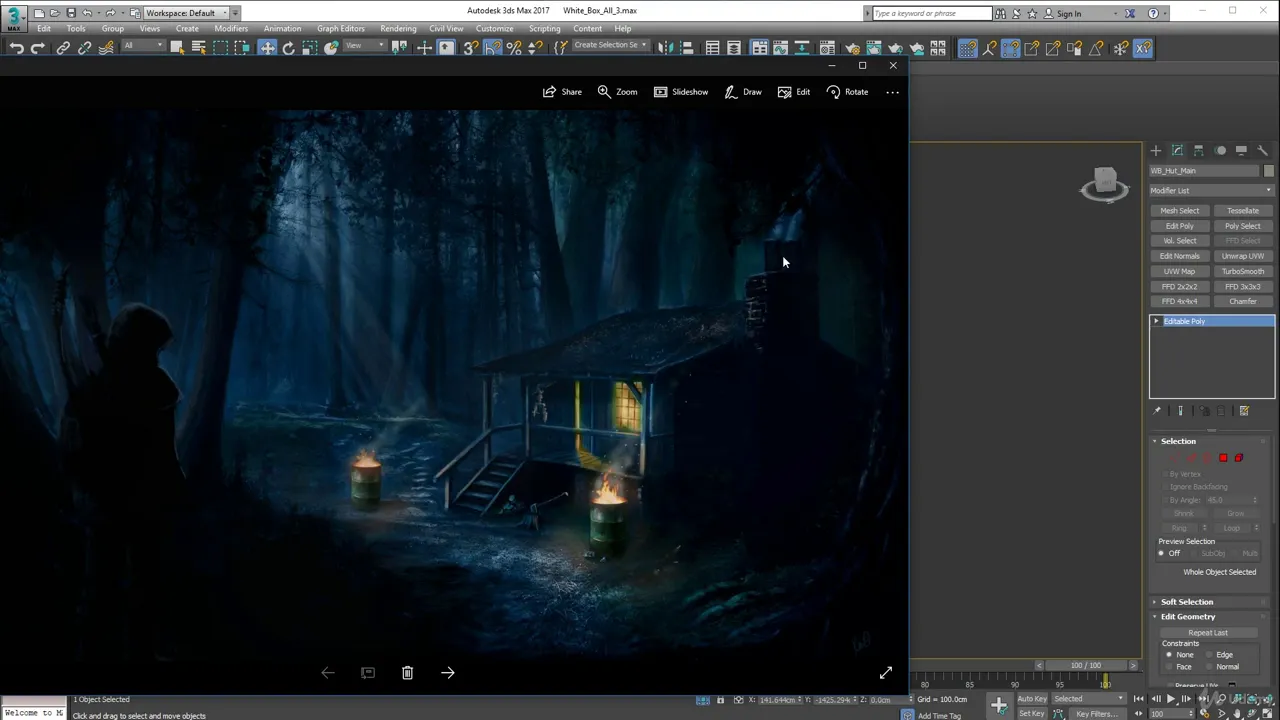Select the None constraint radio button
This screenshot has height=720, width=1280.
coord(1169,655)
